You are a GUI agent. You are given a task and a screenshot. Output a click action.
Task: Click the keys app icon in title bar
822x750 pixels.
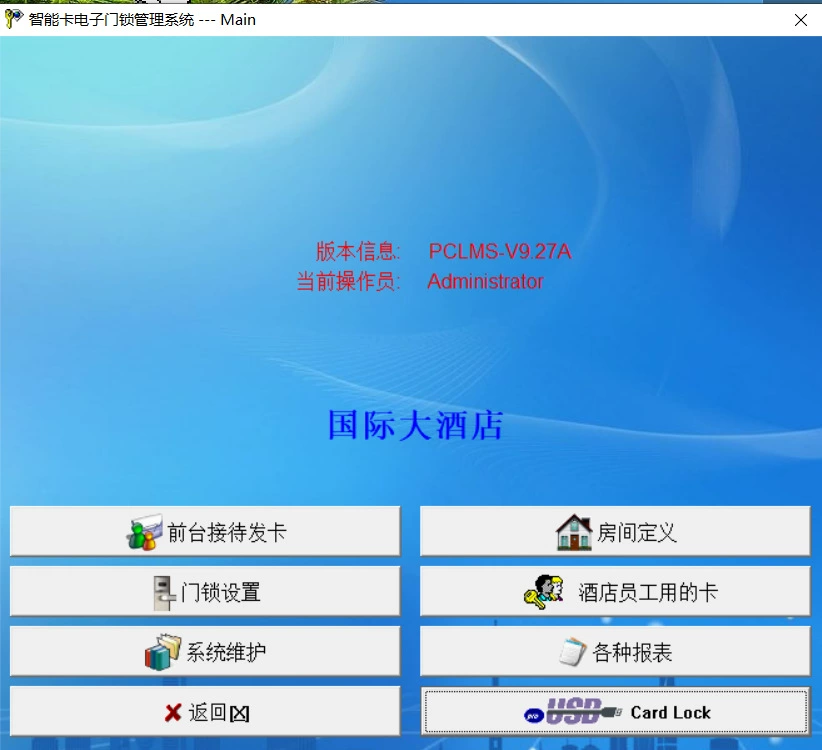[14, 19]
